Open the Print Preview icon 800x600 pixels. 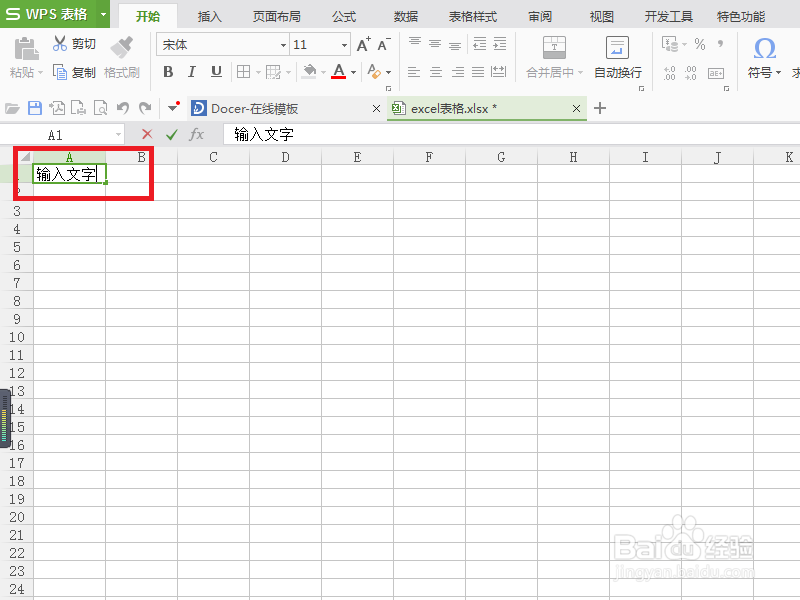100,107
